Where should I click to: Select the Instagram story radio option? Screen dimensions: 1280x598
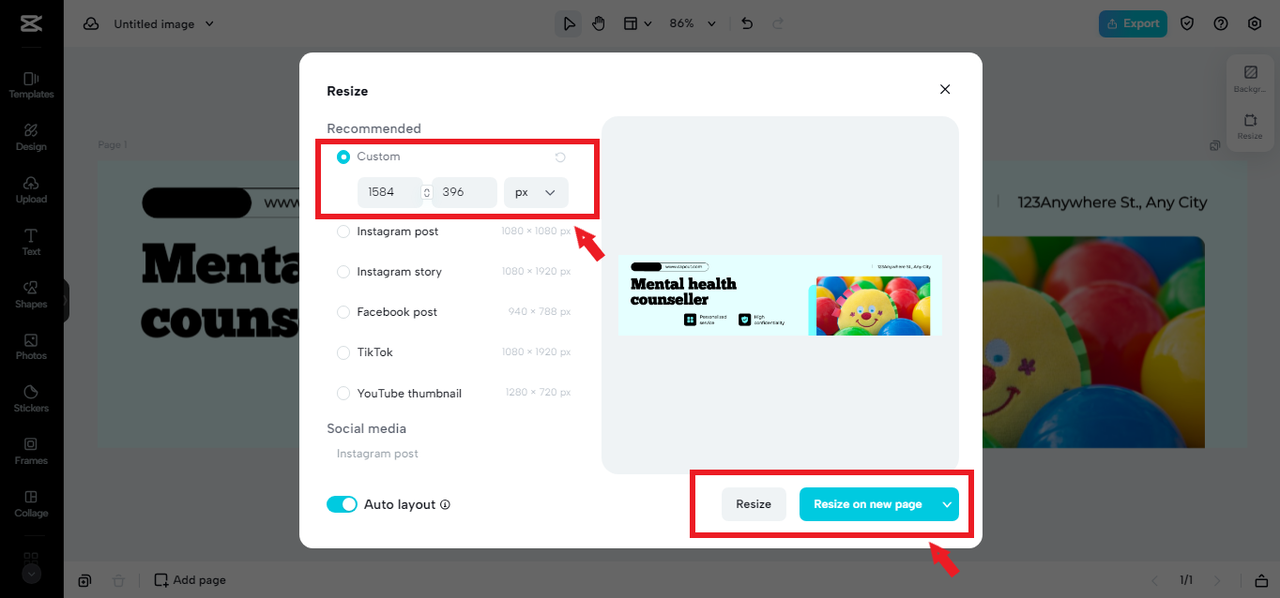coord(343,272)
